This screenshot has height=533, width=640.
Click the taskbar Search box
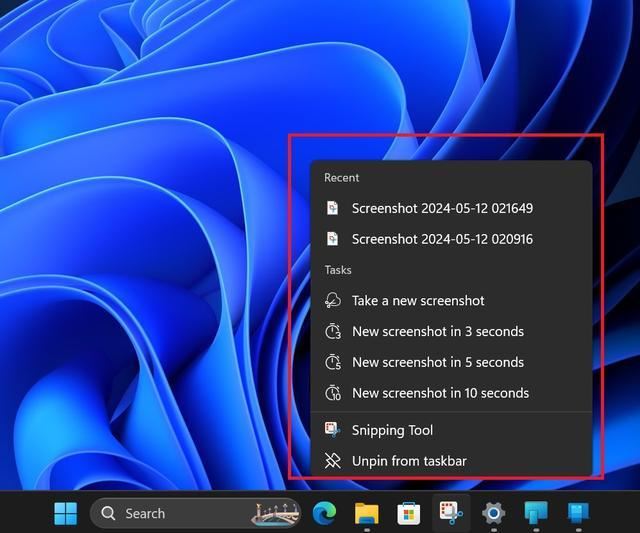click(x=170, y=513)
